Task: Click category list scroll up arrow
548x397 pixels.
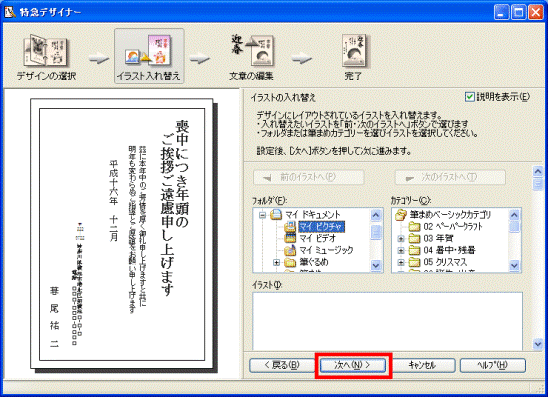Action: (x=514, y=215)
